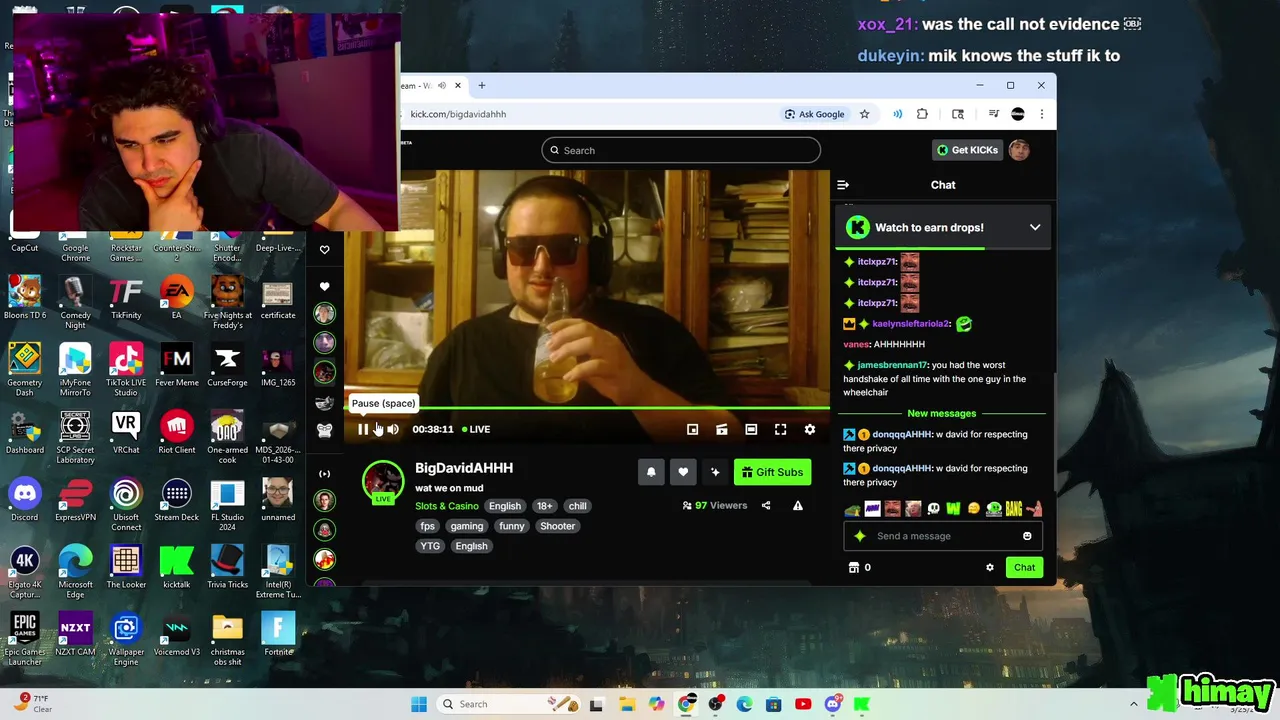Click Ask Google in the address bar
Screen dimensions: 1280x720
click(815, 114)
